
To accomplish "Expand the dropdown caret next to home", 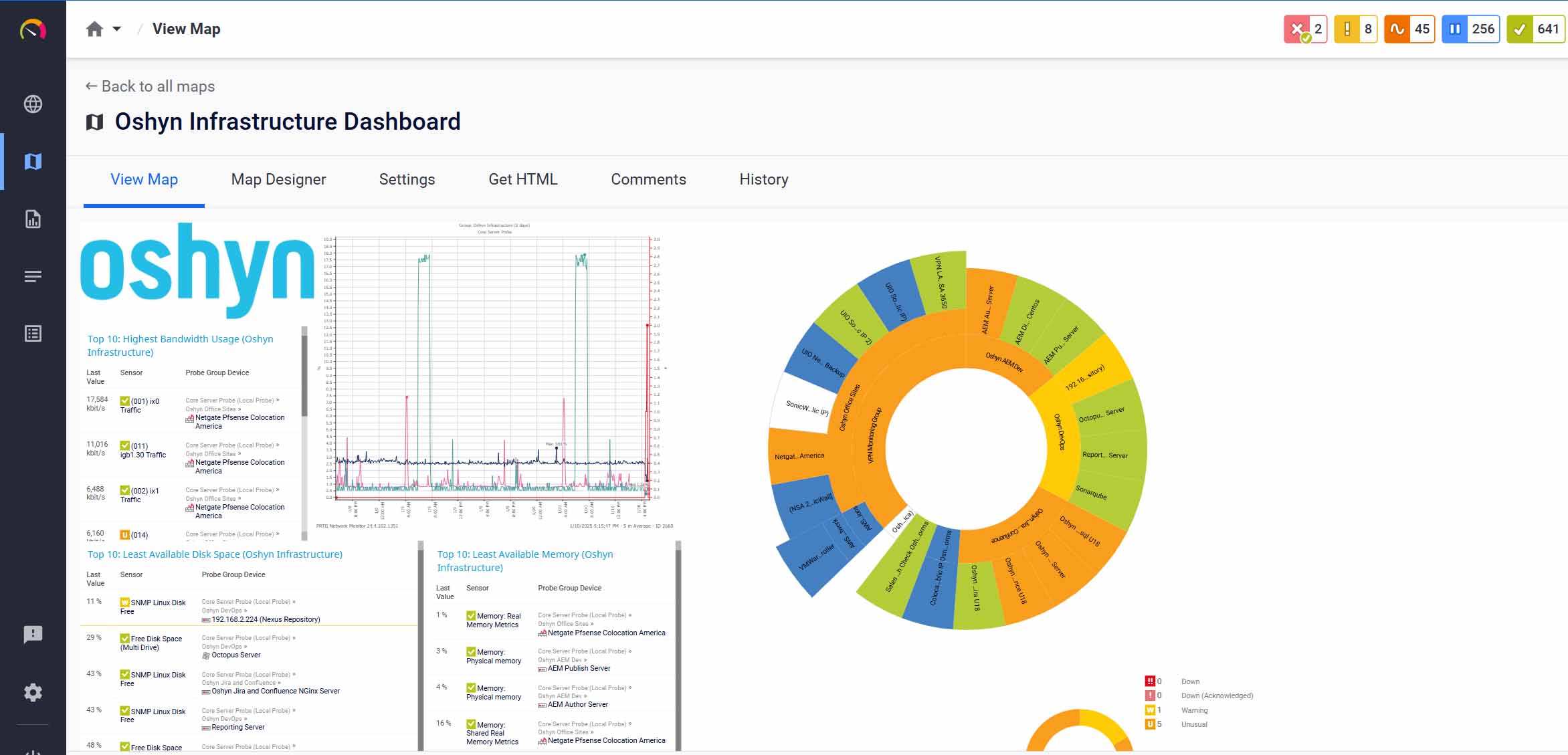I will 117,29.
